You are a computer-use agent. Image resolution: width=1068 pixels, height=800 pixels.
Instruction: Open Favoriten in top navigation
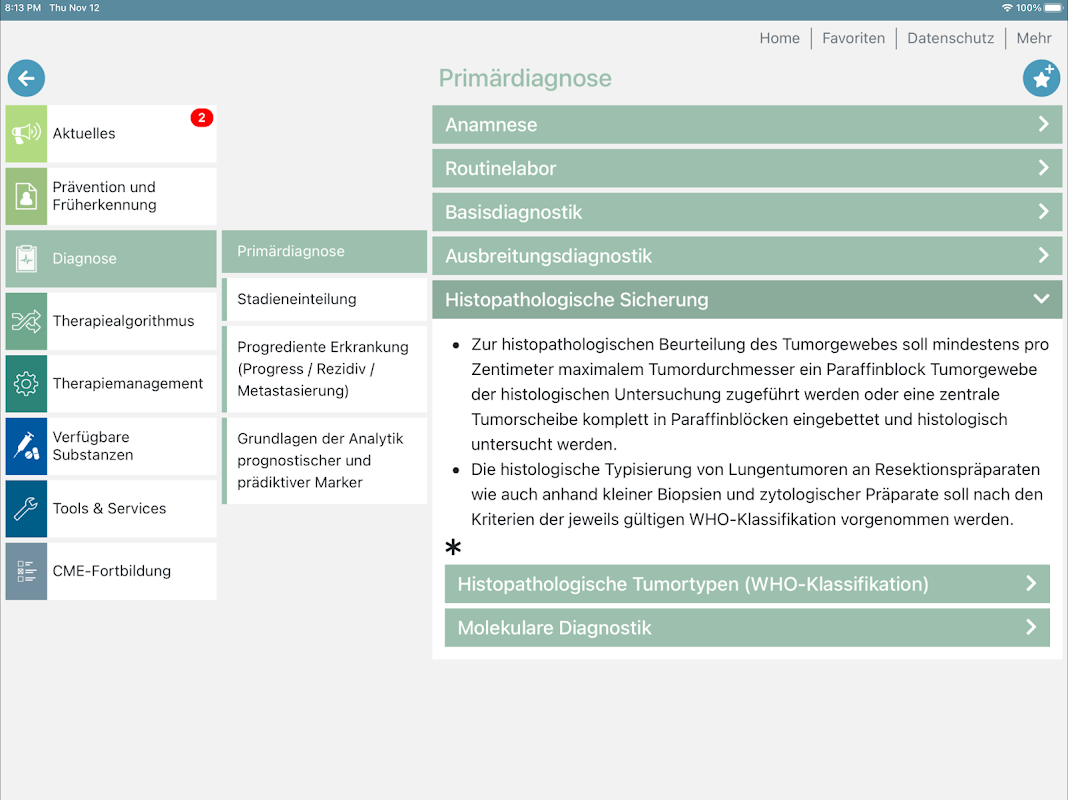point(853,38)
